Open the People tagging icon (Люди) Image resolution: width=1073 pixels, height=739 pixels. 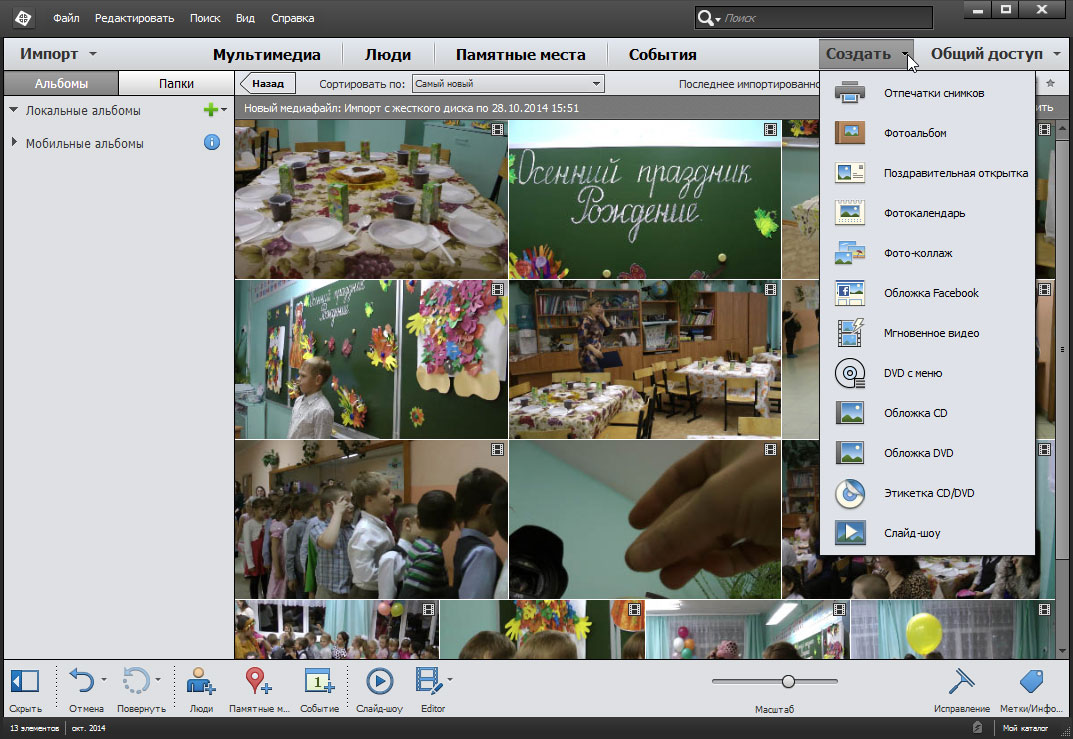[x=201, y=682]
